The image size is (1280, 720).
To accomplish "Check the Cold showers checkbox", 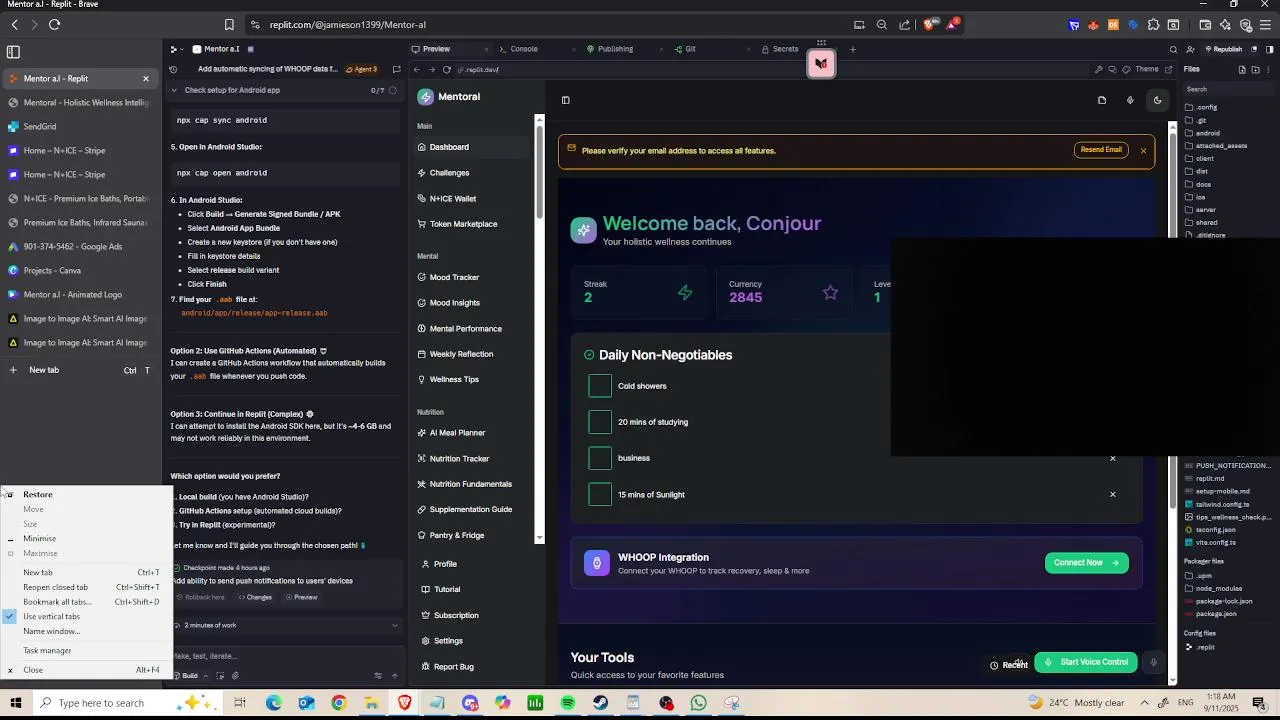I will [x=600, y=386].
